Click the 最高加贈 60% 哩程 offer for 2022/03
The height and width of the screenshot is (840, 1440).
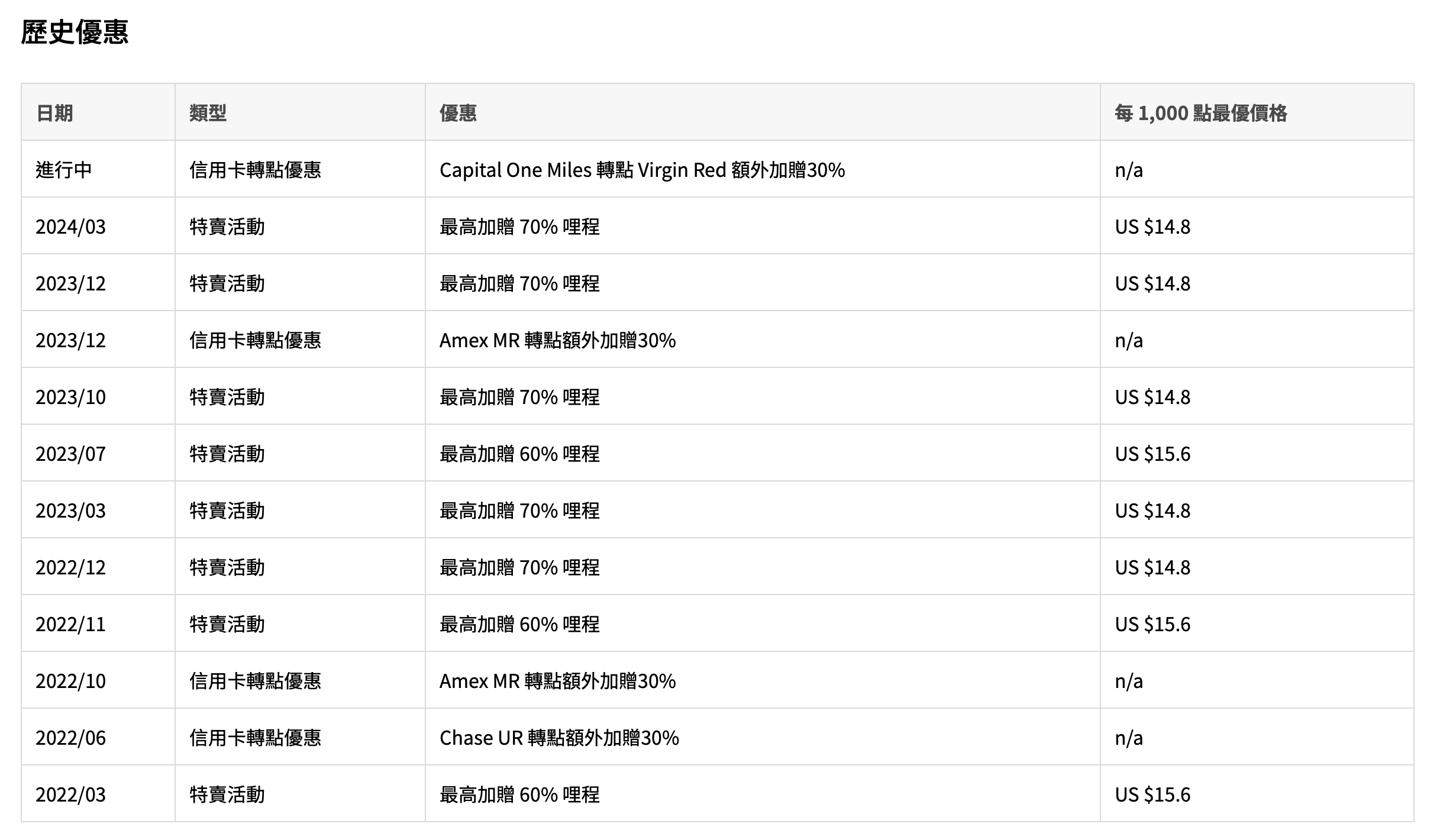(519, 794)
